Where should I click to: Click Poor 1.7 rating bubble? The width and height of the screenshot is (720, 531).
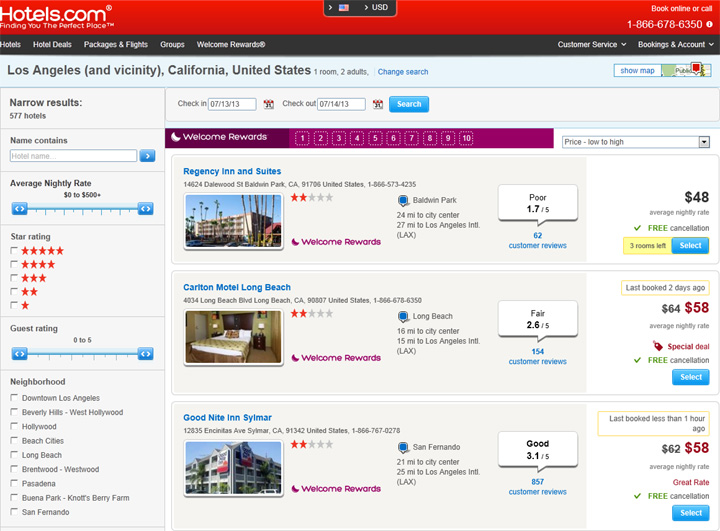coord(538,205)
